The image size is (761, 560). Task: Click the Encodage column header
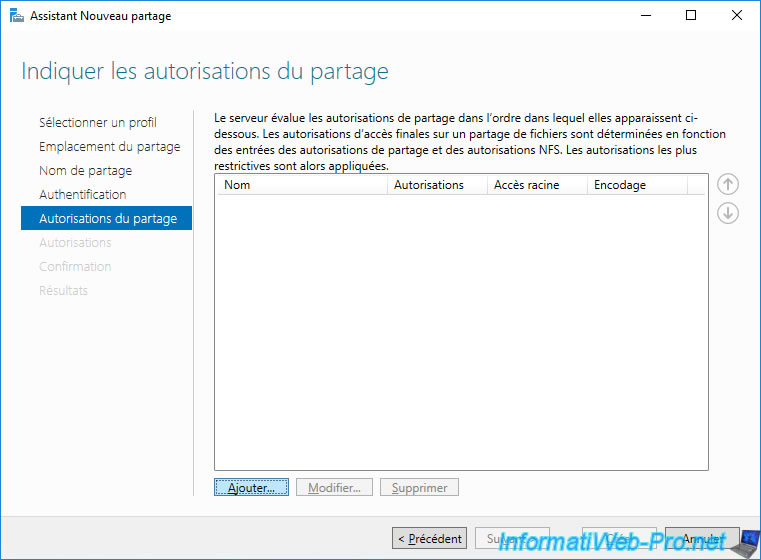[x=636, y=185]
